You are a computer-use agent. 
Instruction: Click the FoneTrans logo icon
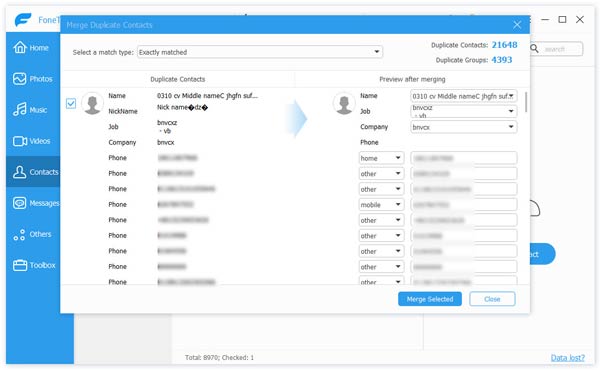tap(23, 19)
